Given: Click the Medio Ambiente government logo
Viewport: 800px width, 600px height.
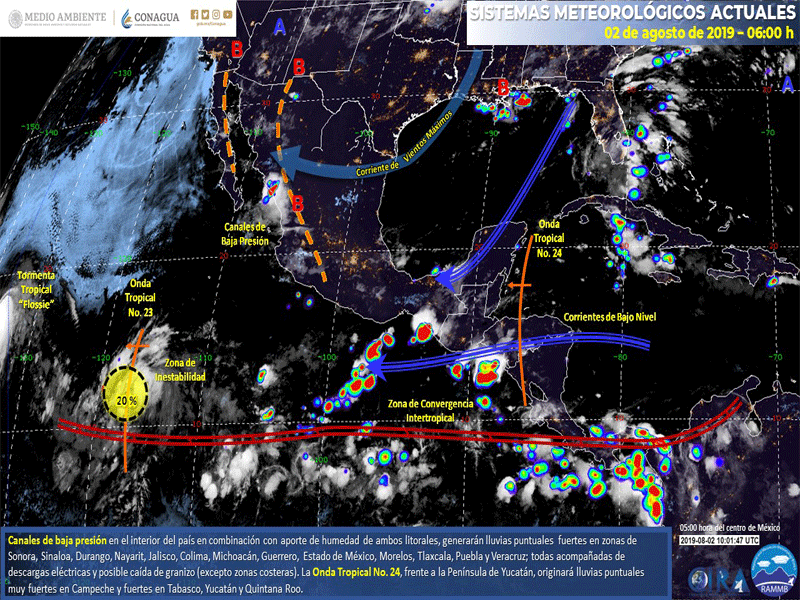Looking at the screenshot, I should (x=57, y=18).
